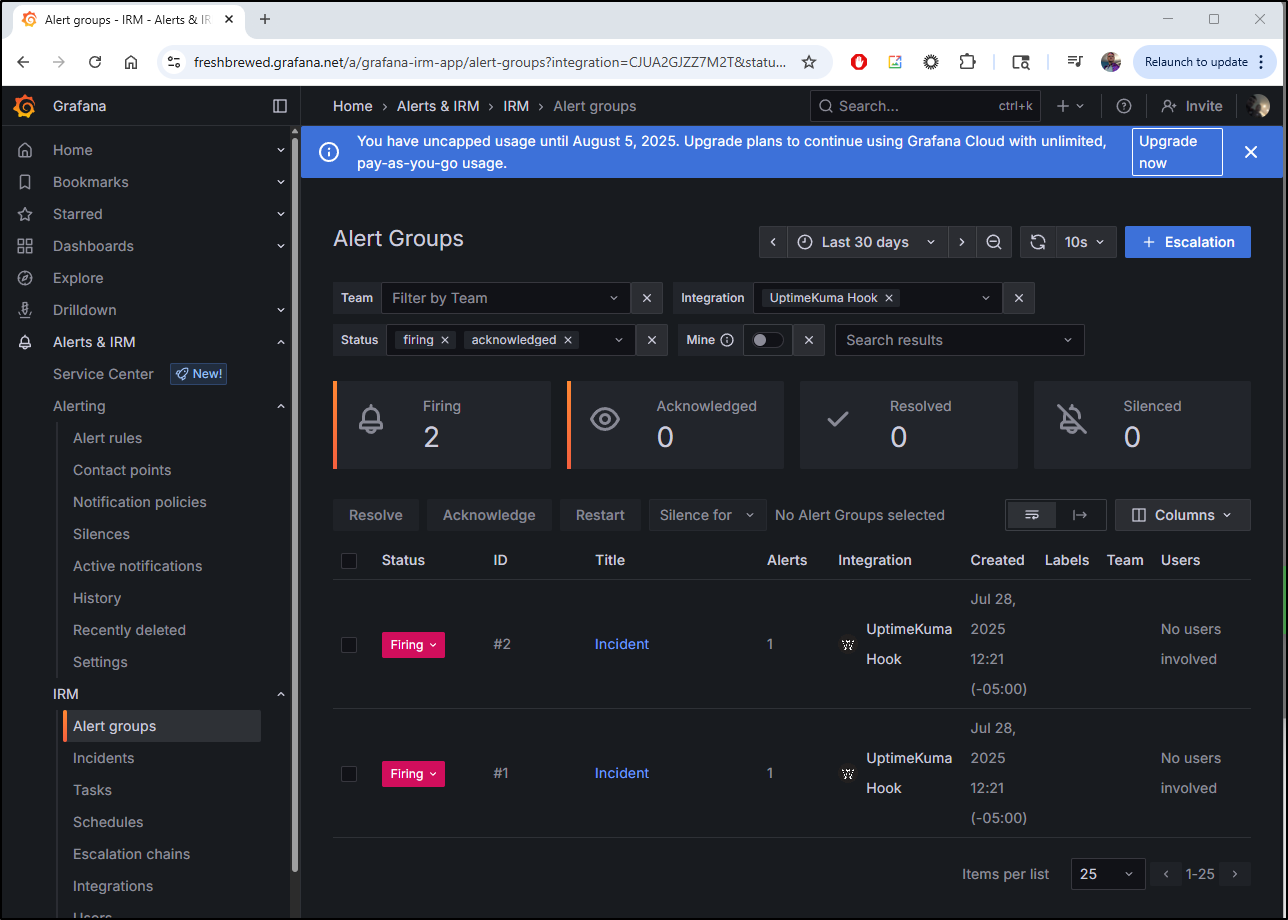Image resolution: width=1288 pixels, height=920 pixels.
Task: Click the Upgrade now button
Action: (x=1176, y=152)
